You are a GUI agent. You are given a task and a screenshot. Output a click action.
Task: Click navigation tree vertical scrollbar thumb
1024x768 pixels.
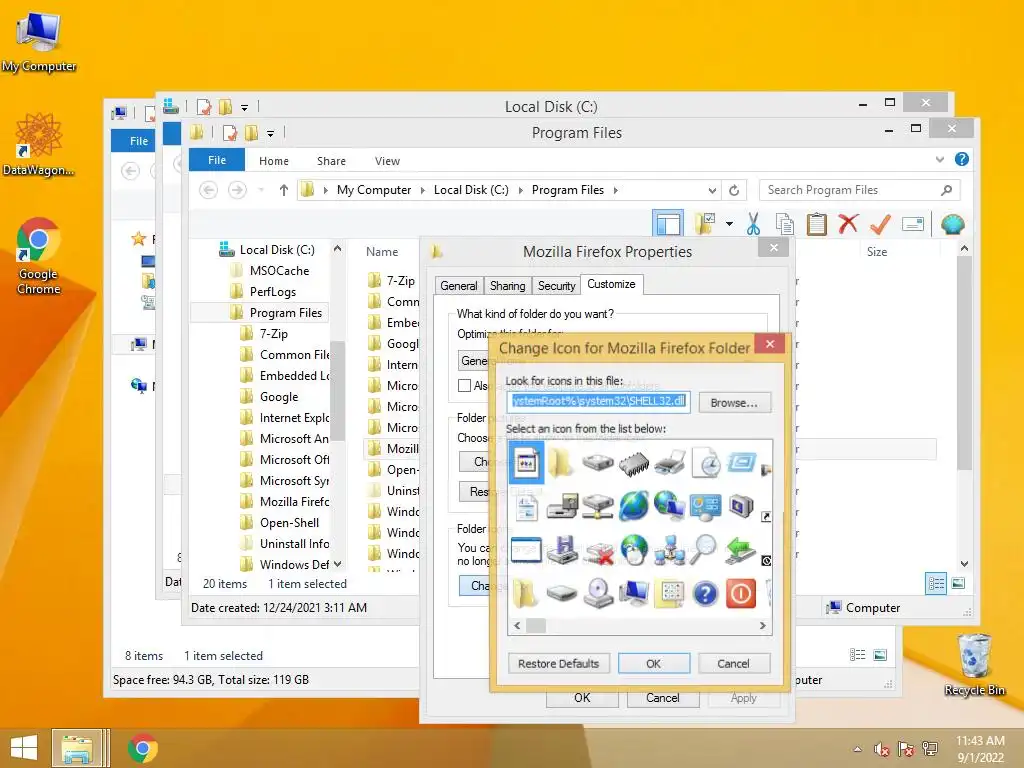pos(337,391)
